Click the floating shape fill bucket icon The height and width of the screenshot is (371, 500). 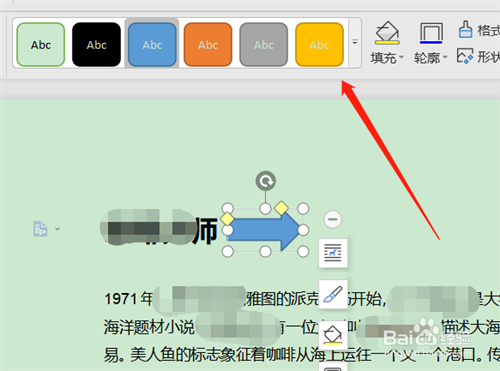tap(333, 335)
